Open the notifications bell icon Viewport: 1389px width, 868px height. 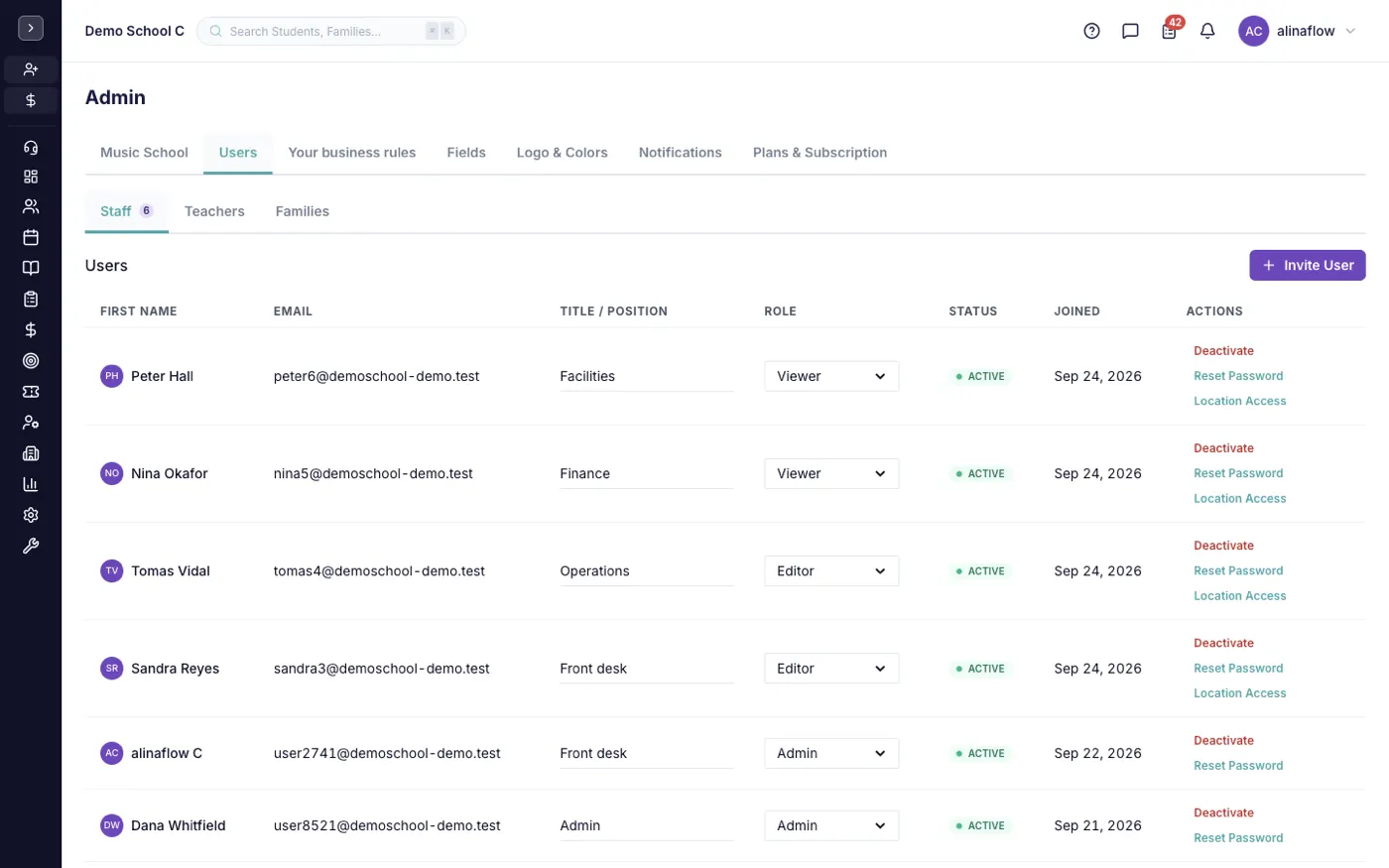1207,31
